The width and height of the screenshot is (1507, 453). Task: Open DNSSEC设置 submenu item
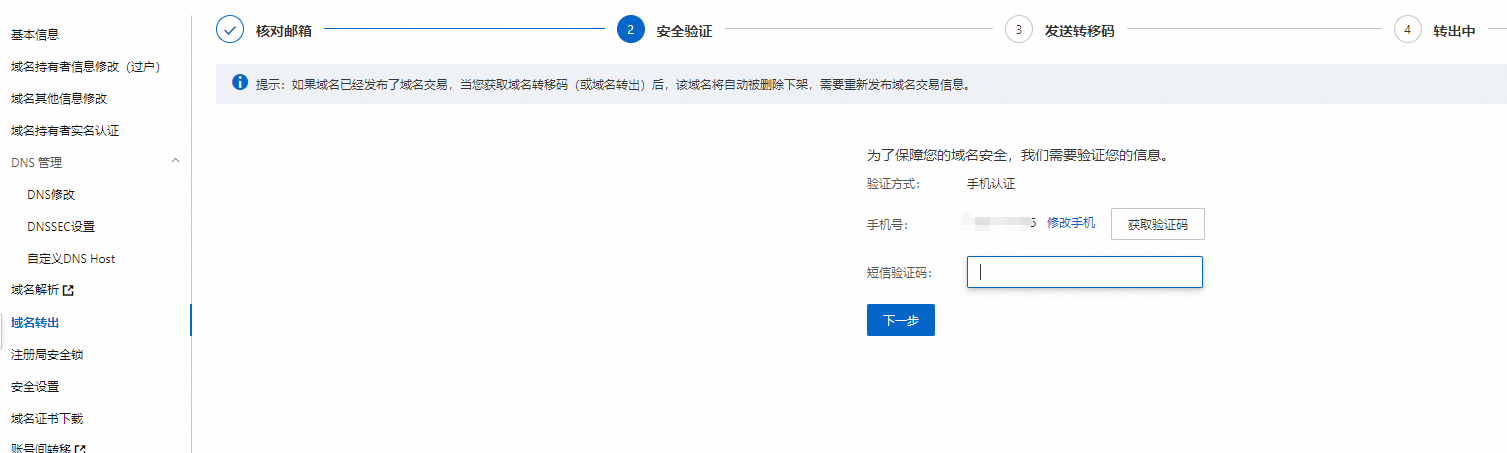(x=61, y=227)
